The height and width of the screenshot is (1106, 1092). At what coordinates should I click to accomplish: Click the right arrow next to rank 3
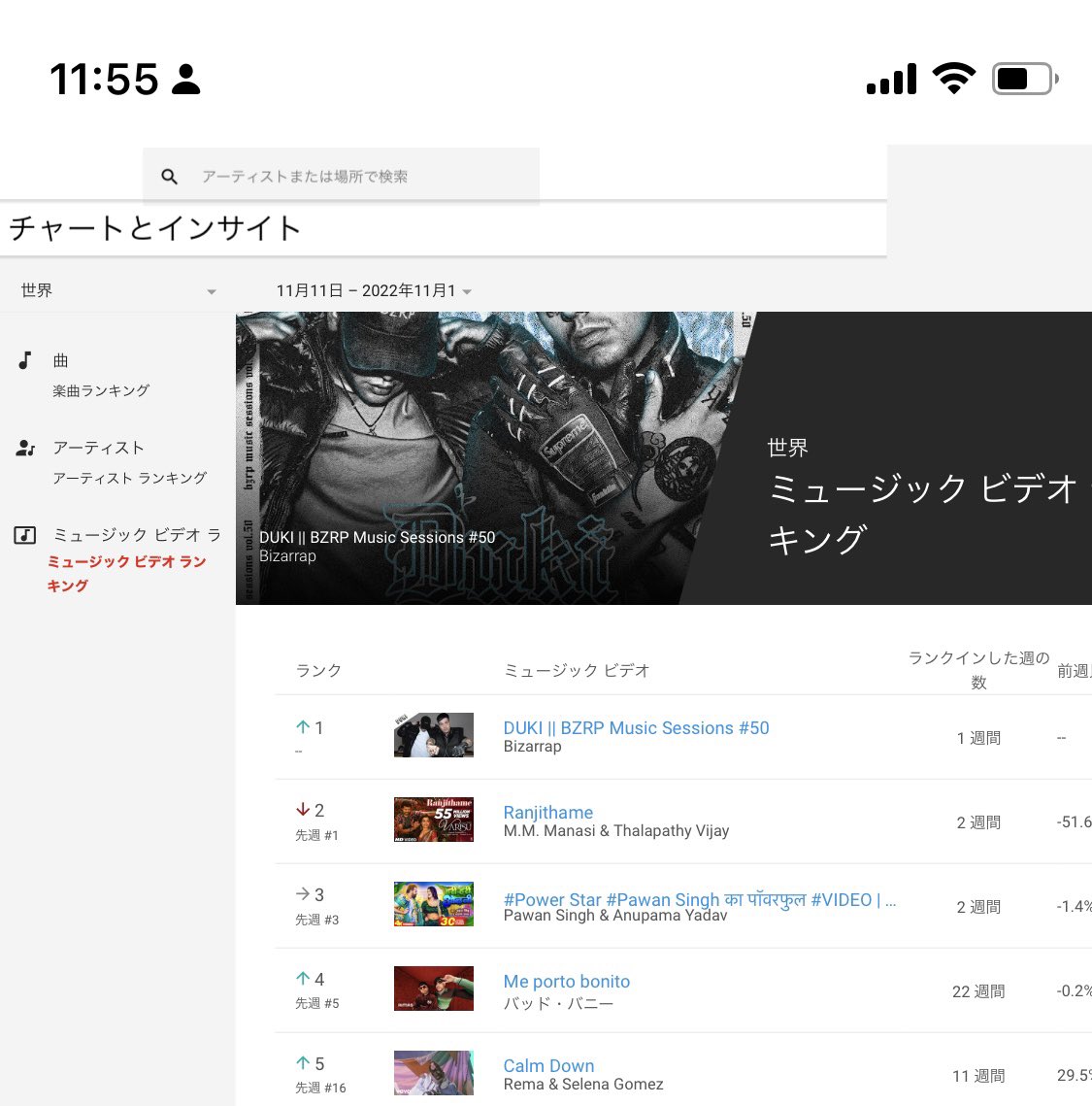(x=303, y=893)
